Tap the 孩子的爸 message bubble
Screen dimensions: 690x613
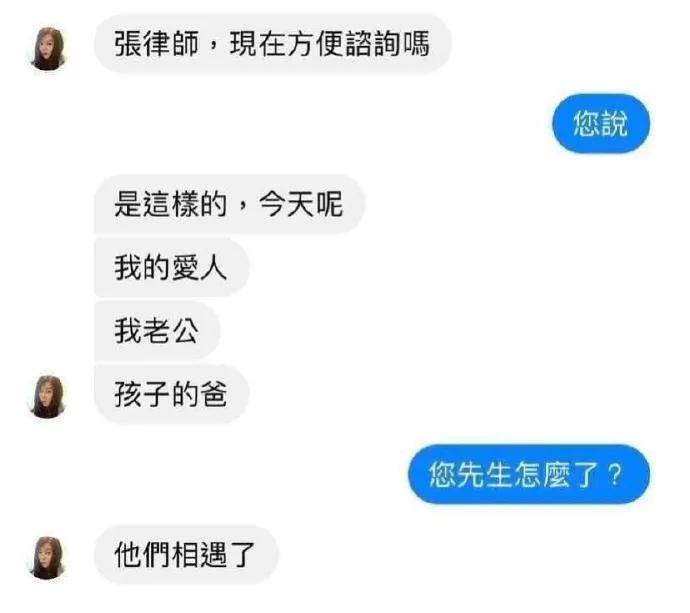click(172, 394)
